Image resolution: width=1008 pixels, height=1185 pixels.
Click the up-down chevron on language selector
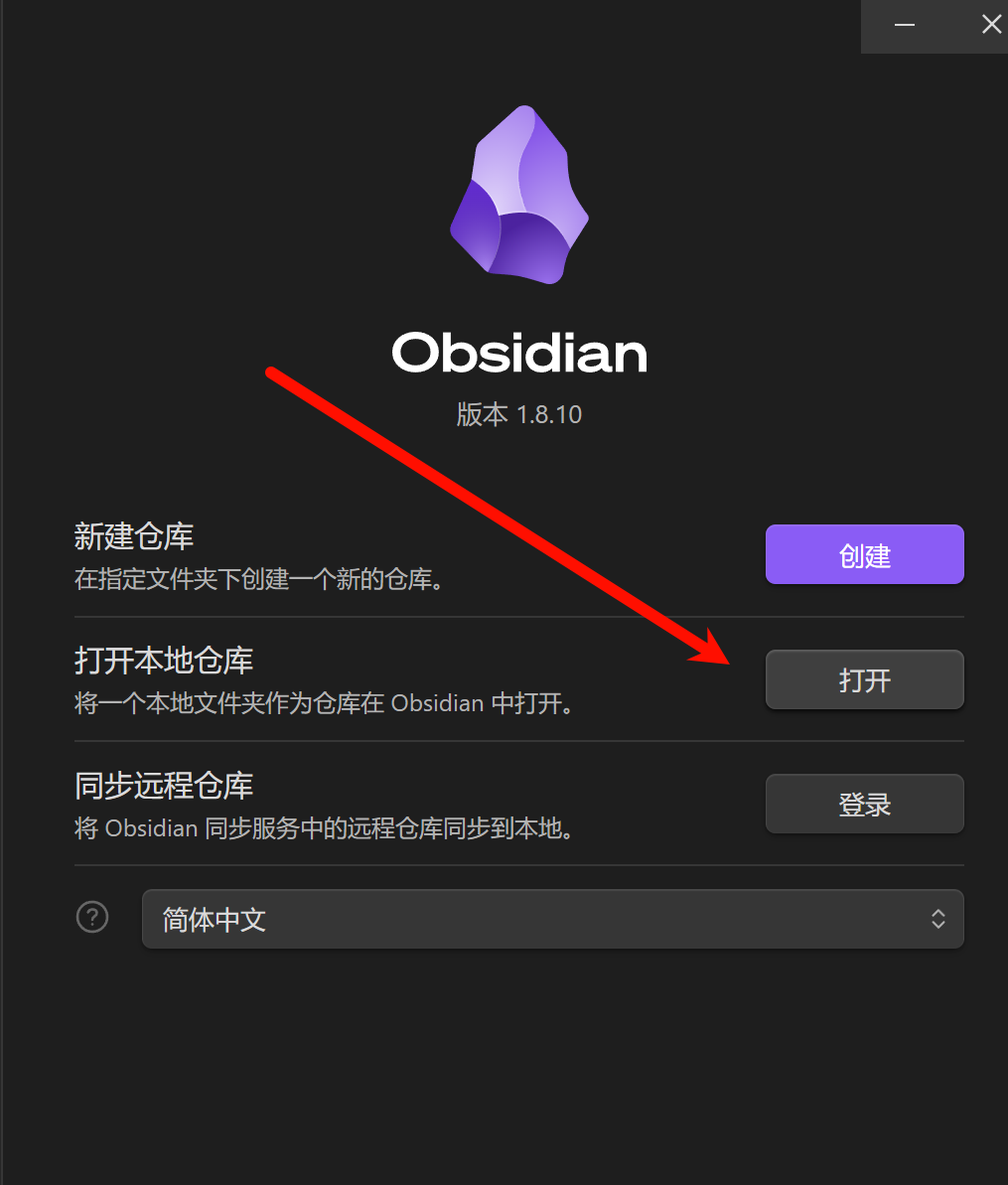937,919
